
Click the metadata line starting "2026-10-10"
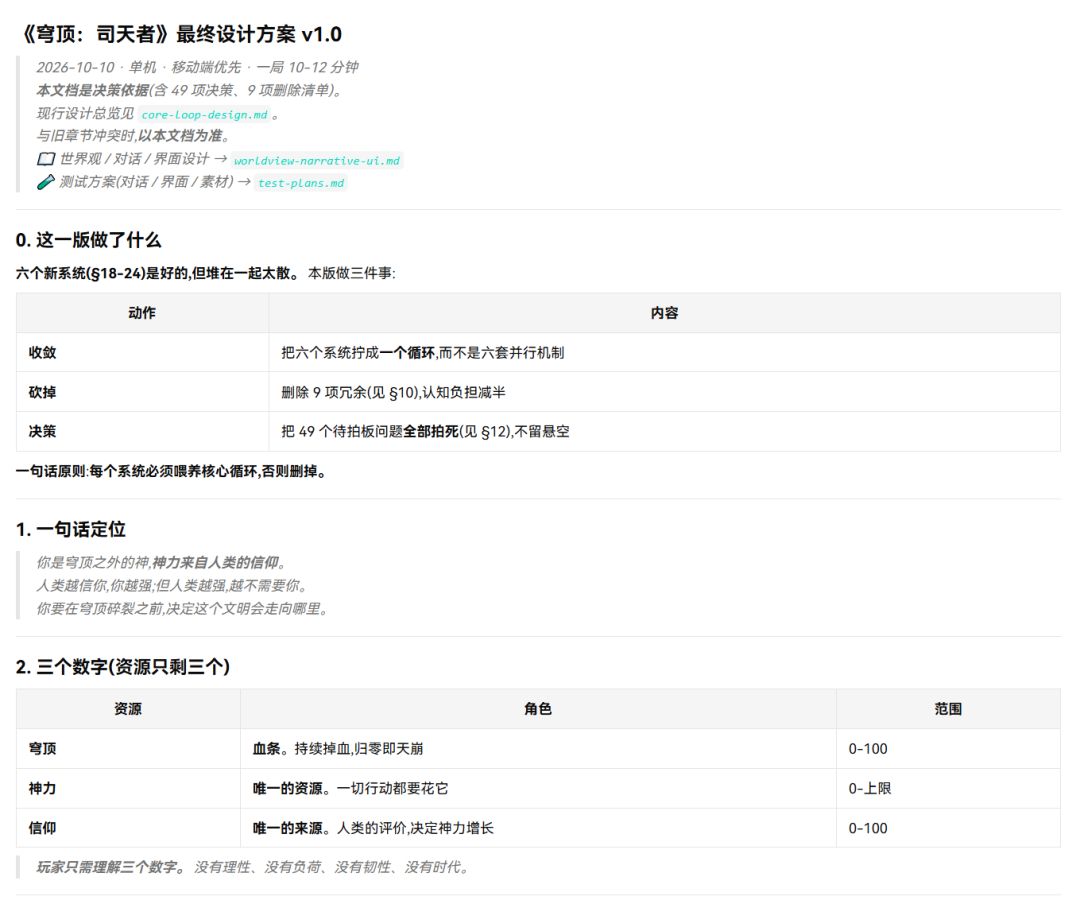197,67
